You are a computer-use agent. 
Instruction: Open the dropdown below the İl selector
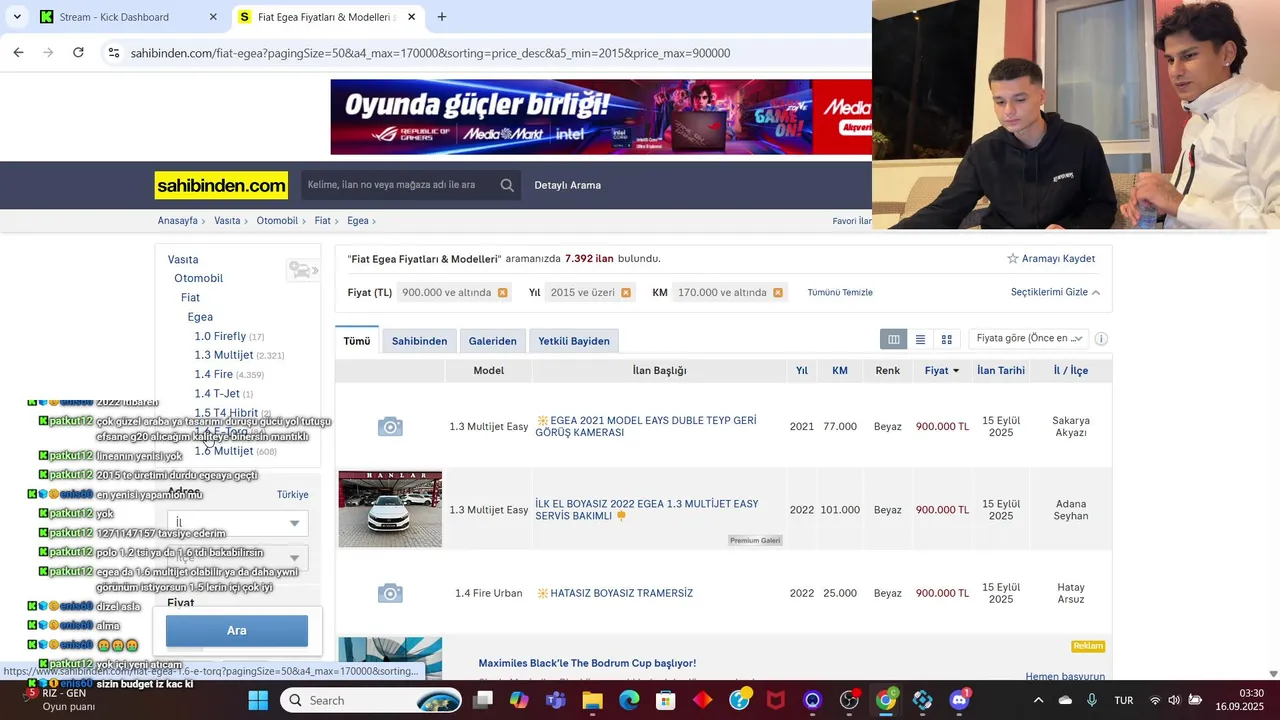[x=238, y=557]
